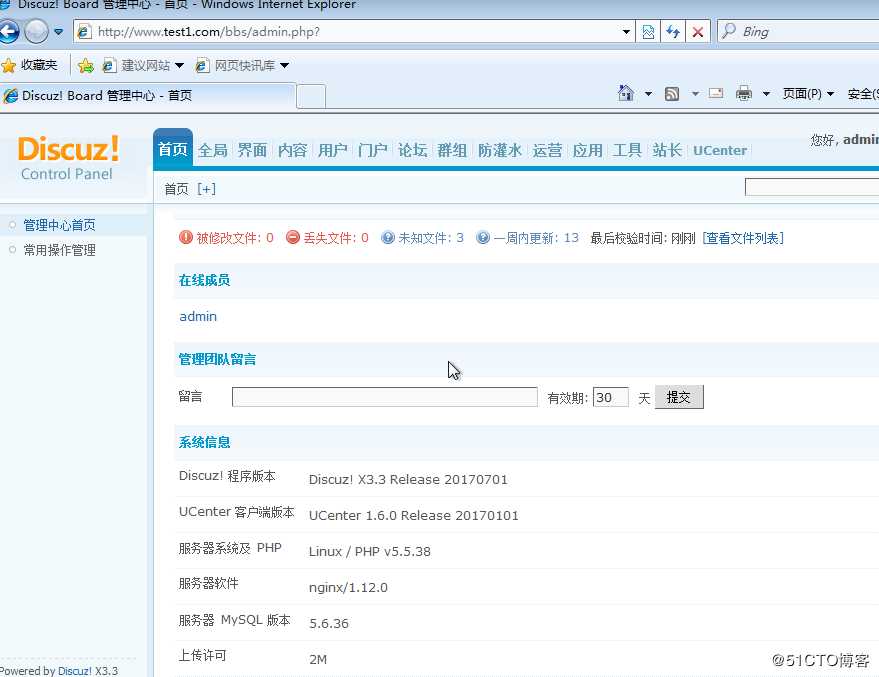This screenshot has height=677, width=879.
Task: Click the red Stop loading icon
Action: 698,32
